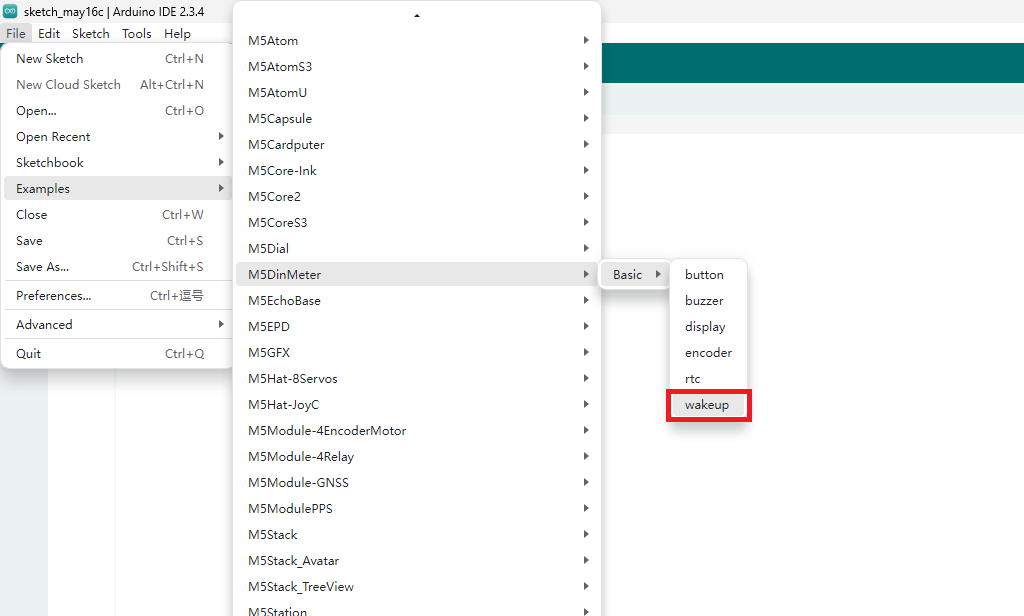
Task: Expand M5ModulePPS examples
Action: (417, 508)
